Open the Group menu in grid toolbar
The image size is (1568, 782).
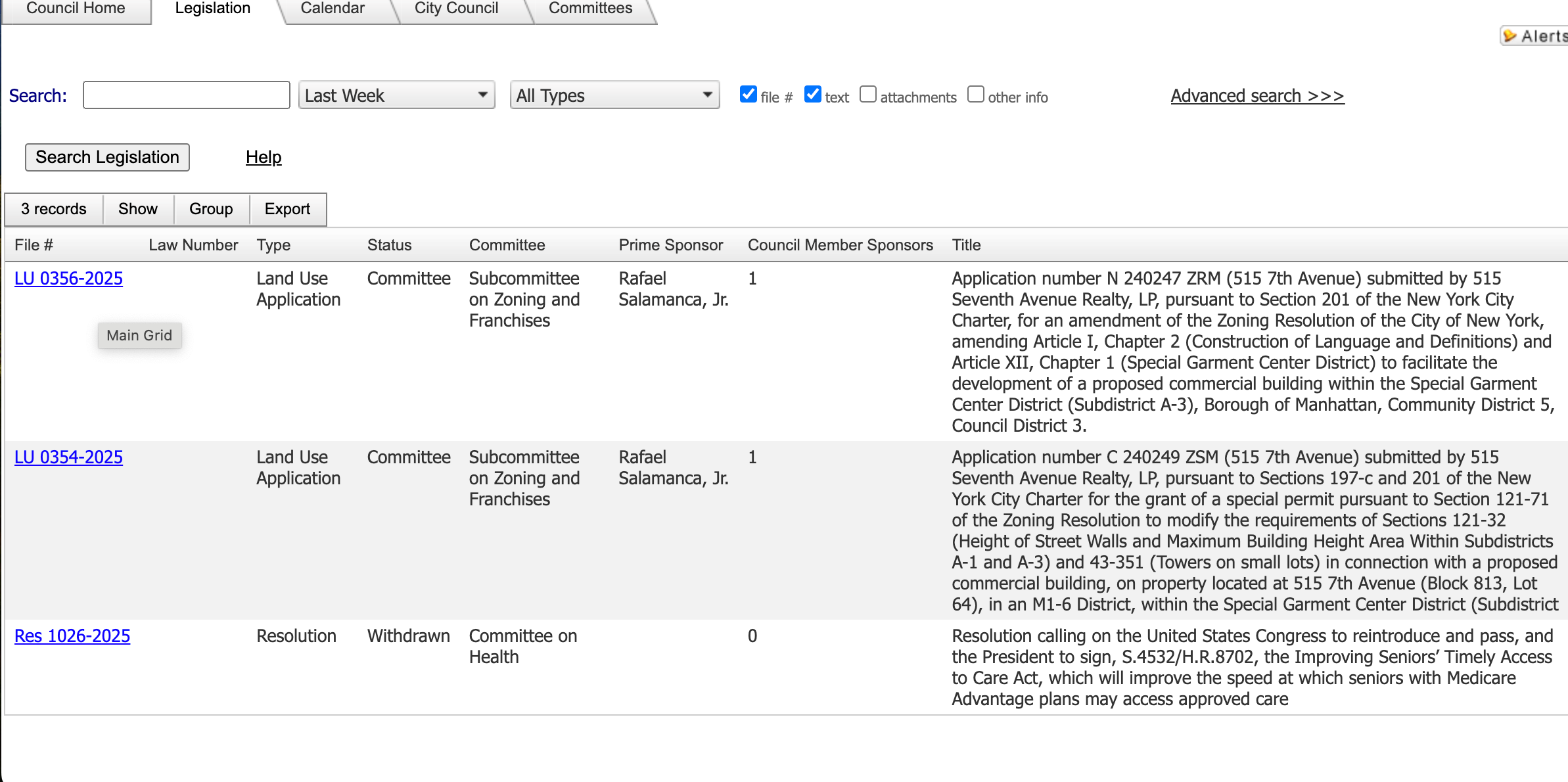211,209
